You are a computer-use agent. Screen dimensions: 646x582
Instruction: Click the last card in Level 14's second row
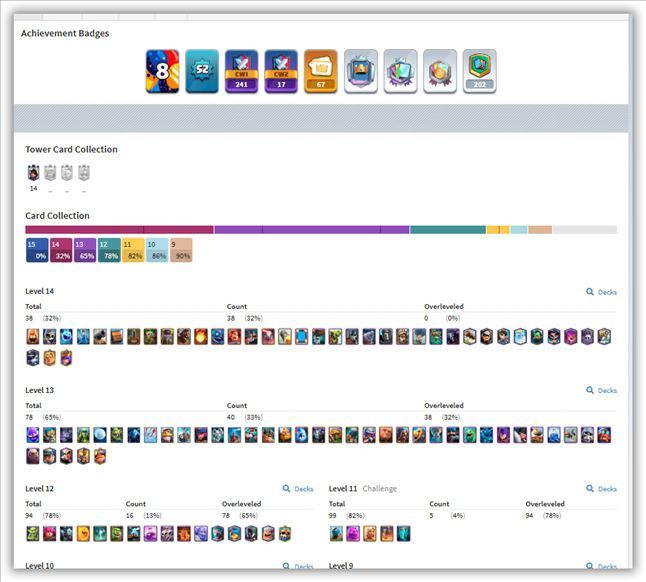[x=66, y=358]
